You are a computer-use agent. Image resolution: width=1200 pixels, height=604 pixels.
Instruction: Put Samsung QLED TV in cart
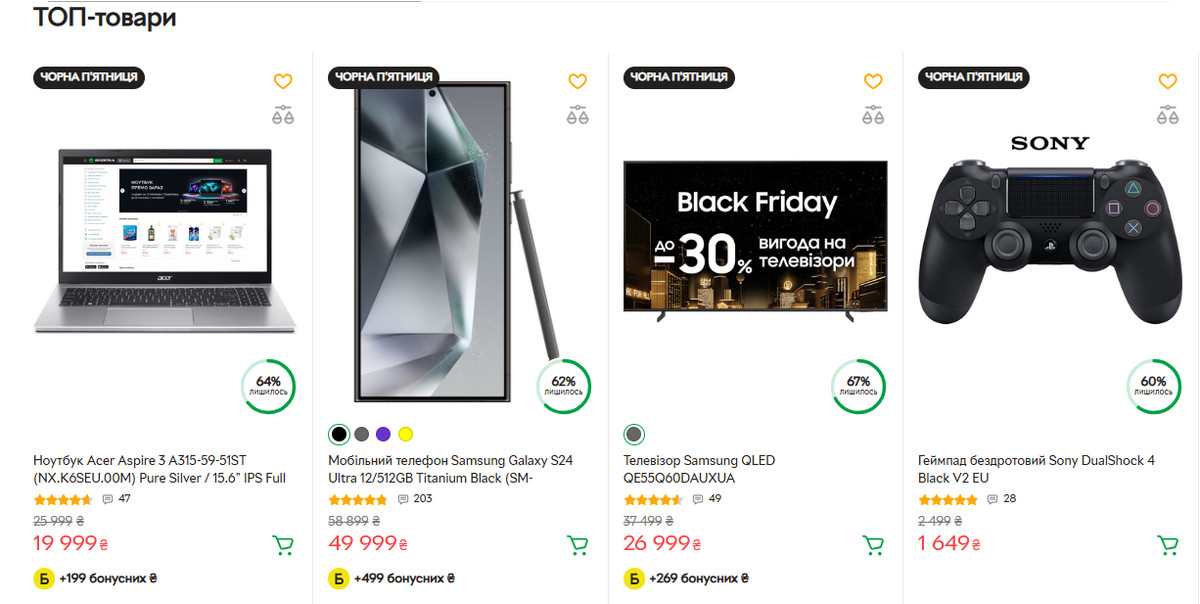click(x=873, y=545)
